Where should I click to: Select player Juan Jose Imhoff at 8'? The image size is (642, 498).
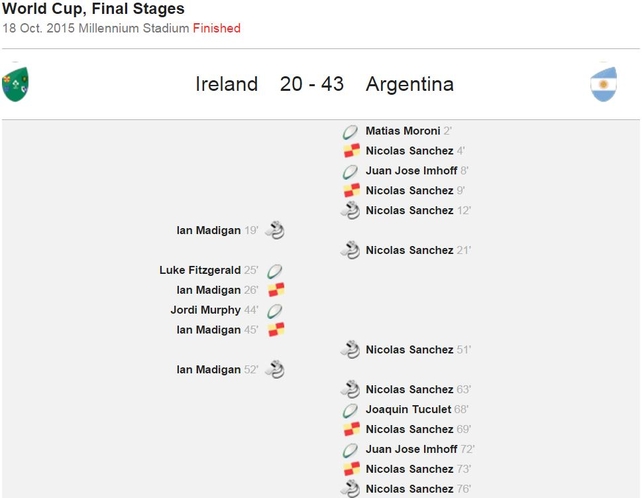click(411, 170)
